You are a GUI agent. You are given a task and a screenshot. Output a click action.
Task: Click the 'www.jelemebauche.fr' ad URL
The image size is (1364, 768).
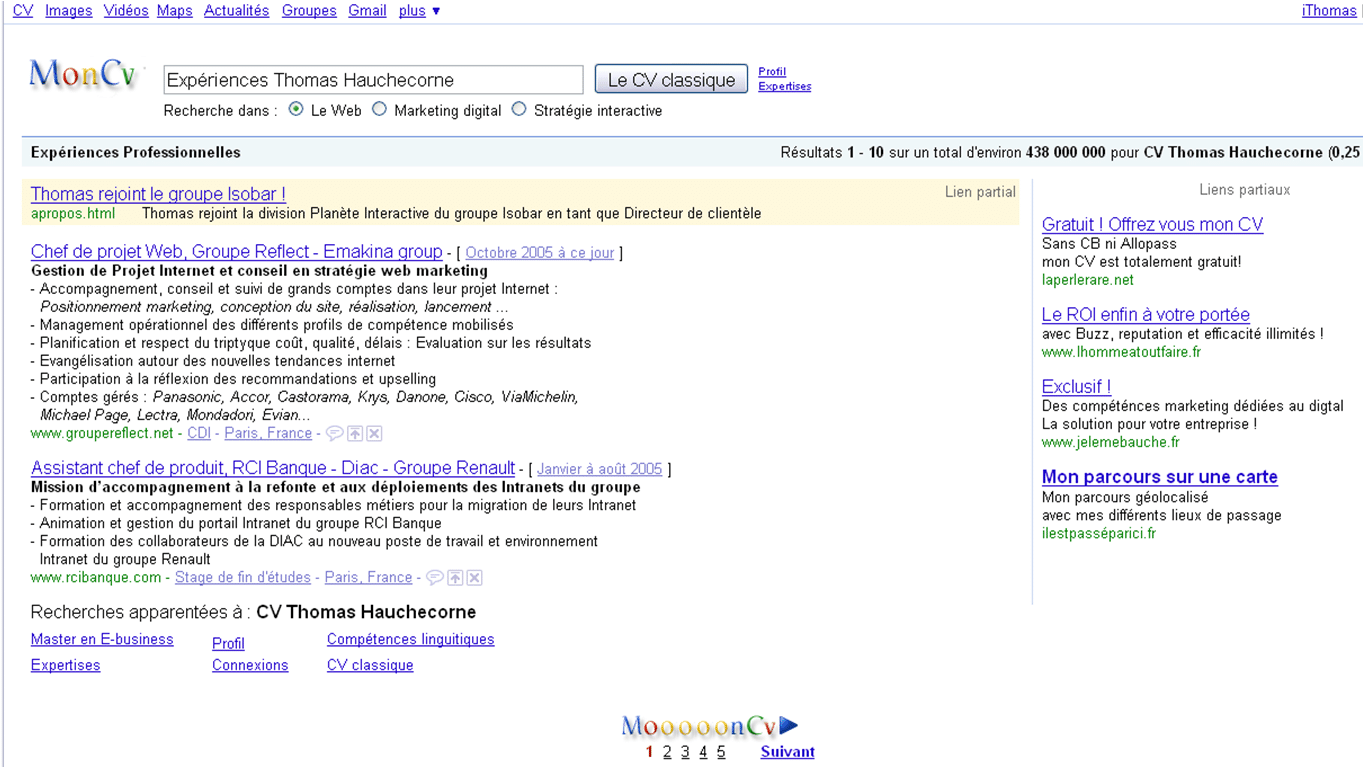[1110, 442]
